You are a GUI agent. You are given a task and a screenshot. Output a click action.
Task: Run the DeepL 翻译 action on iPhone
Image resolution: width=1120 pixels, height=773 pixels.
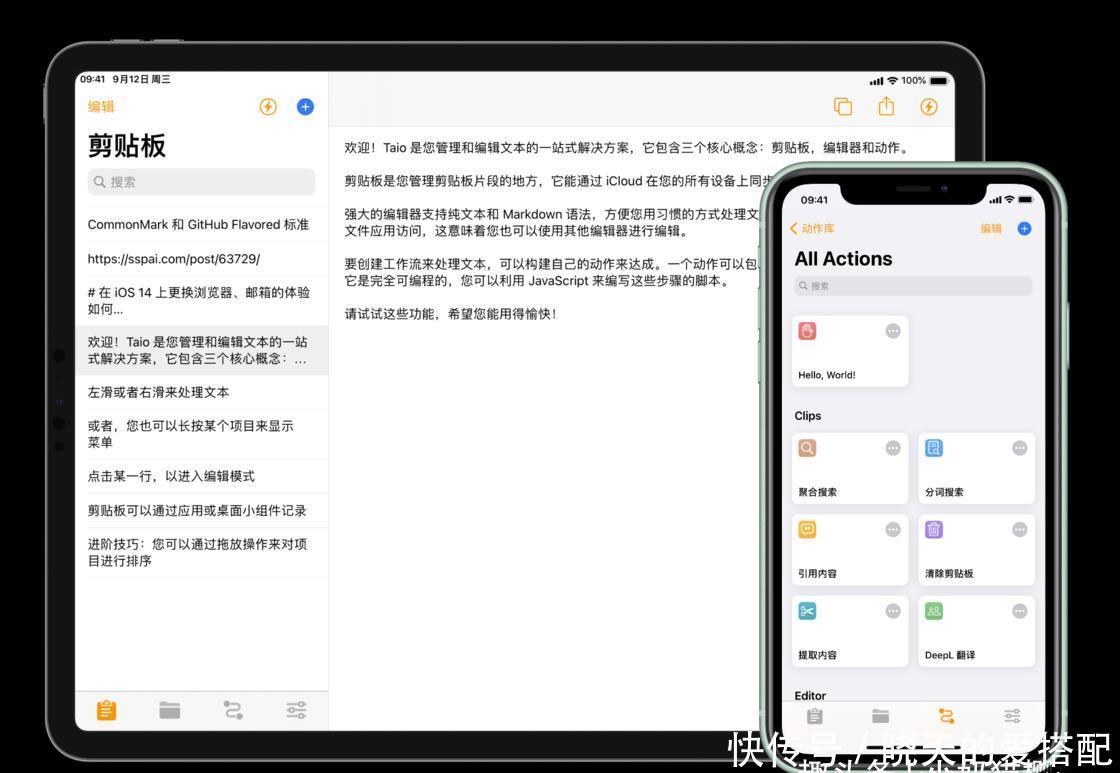tap(975, 630)
